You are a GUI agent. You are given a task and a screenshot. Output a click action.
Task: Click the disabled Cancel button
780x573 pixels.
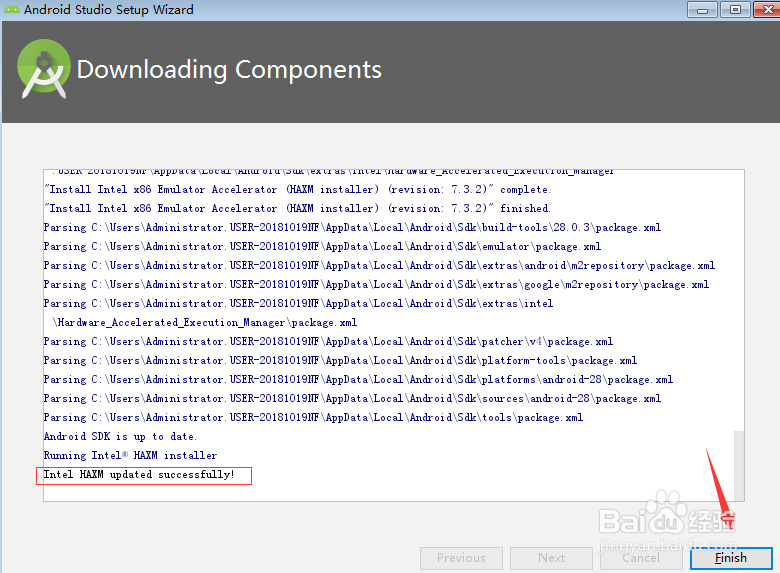641,558
